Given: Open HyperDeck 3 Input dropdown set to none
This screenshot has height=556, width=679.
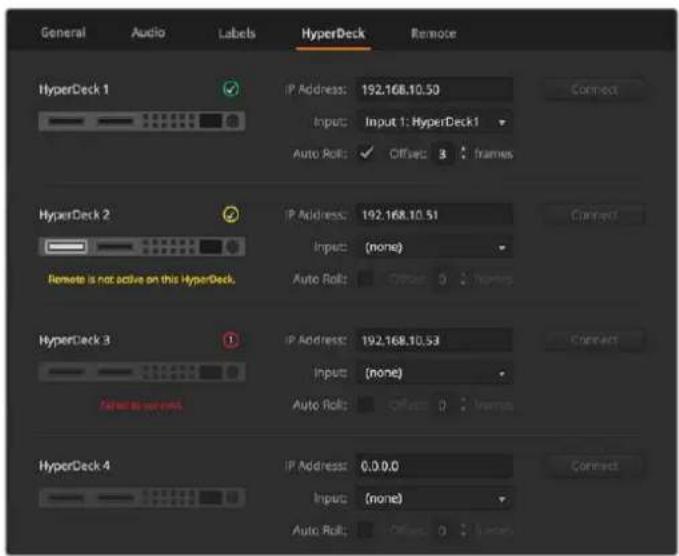Looking at the screenshot, I should (x=434, y=373).
